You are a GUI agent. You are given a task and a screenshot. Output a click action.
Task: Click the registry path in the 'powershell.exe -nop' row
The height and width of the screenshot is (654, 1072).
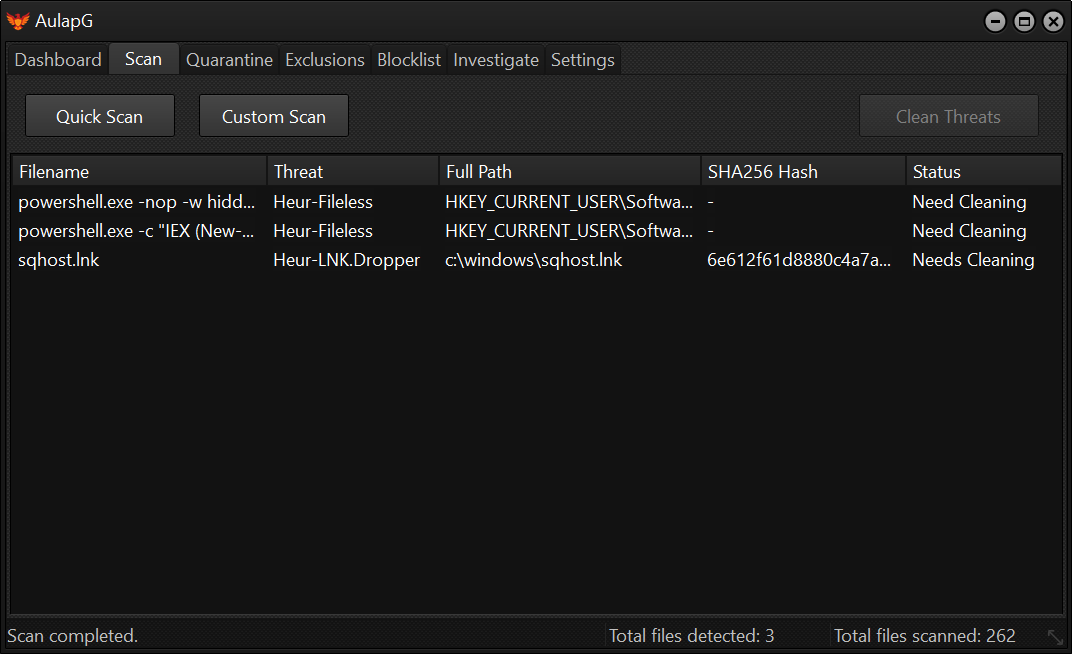[569, 202]
